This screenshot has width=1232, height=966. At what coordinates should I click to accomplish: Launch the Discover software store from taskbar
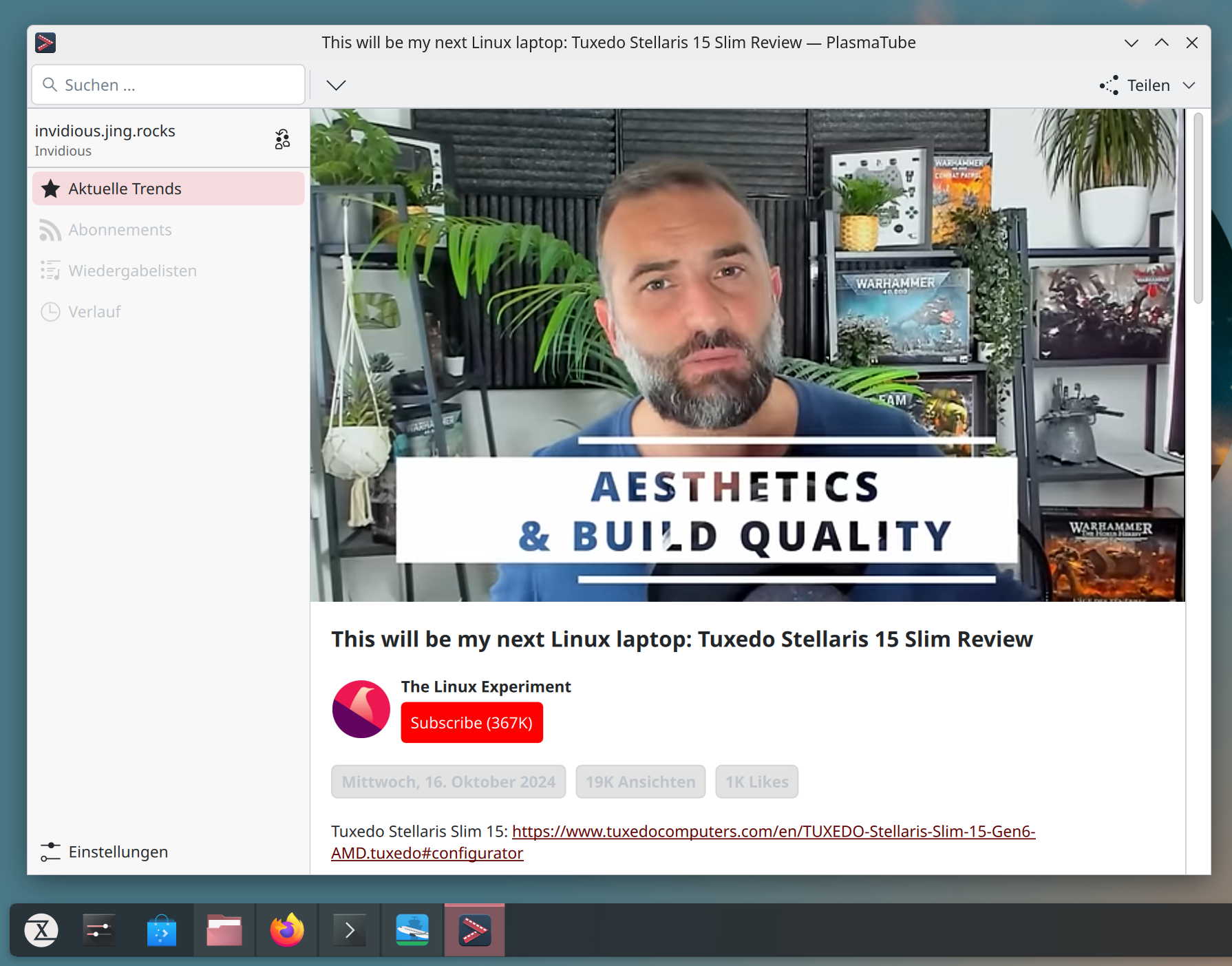pyautogui.click(x=162, y=930)
